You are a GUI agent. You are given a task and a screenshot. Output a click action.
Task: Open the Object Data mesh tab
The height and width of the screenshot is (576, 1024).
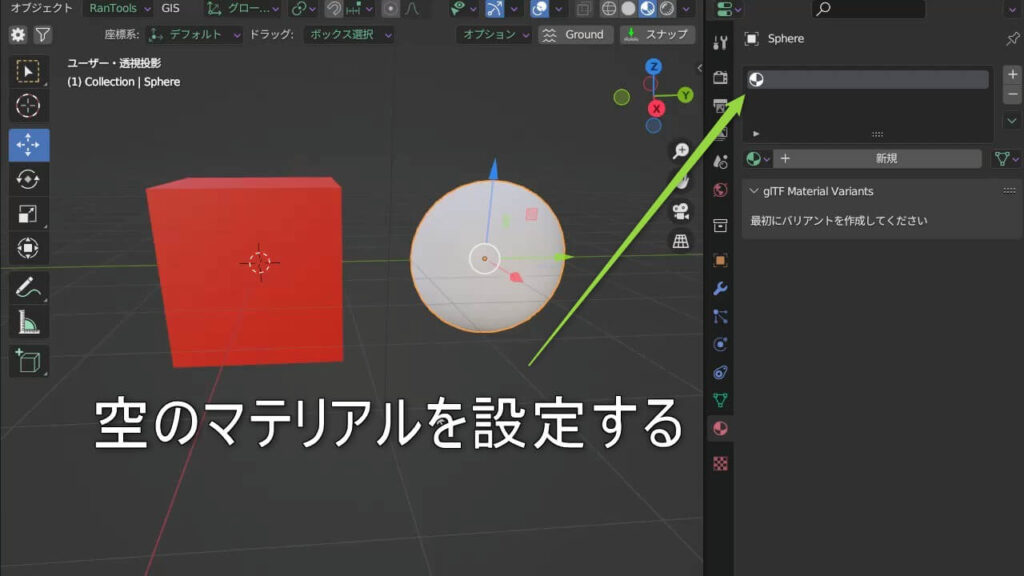[720, 400]
